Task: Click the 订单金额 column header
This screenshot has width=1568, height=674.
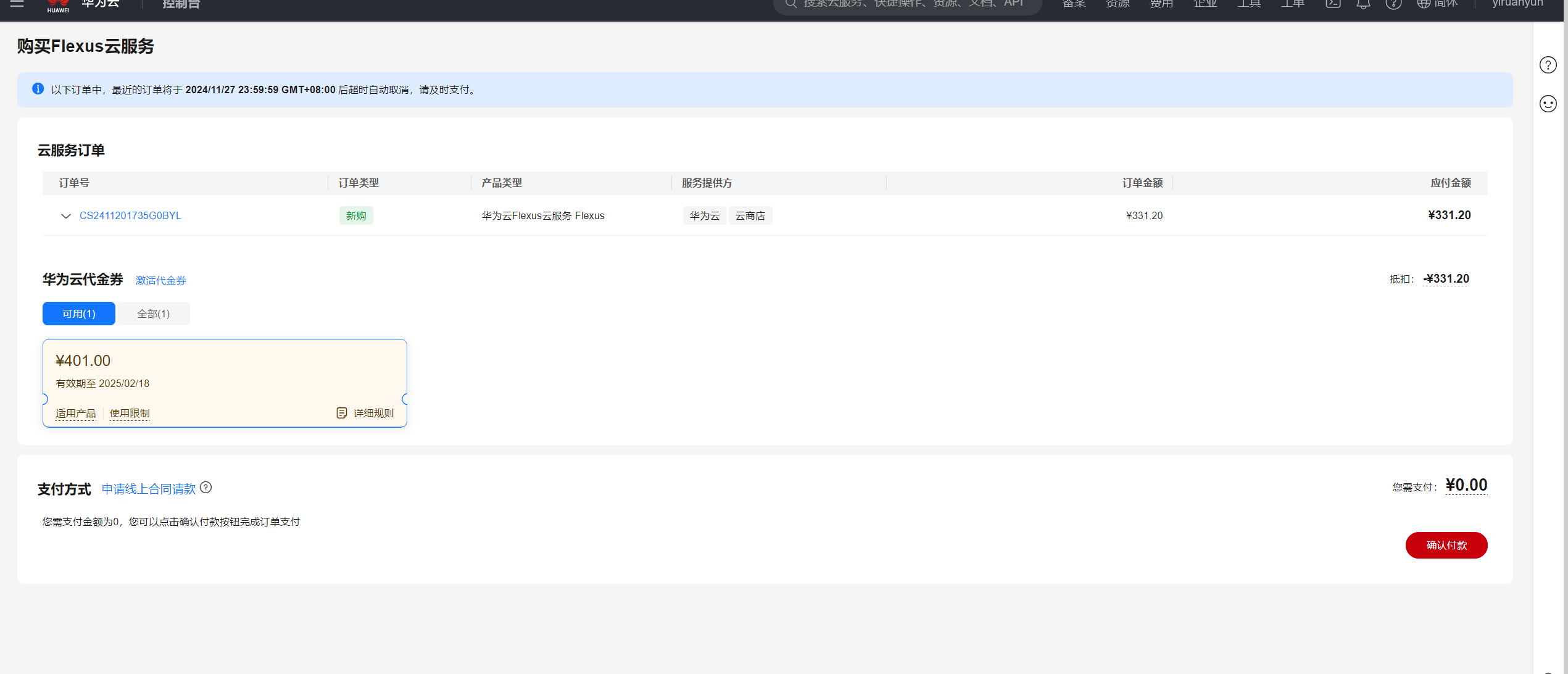Action: click(1142, 183)
